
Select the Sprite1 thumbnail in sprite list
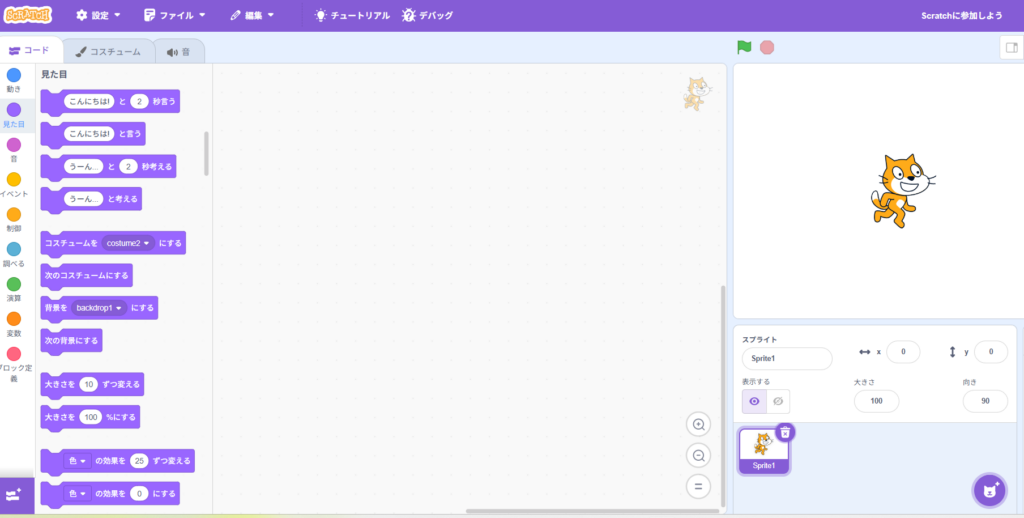click(x=763, y=451)
